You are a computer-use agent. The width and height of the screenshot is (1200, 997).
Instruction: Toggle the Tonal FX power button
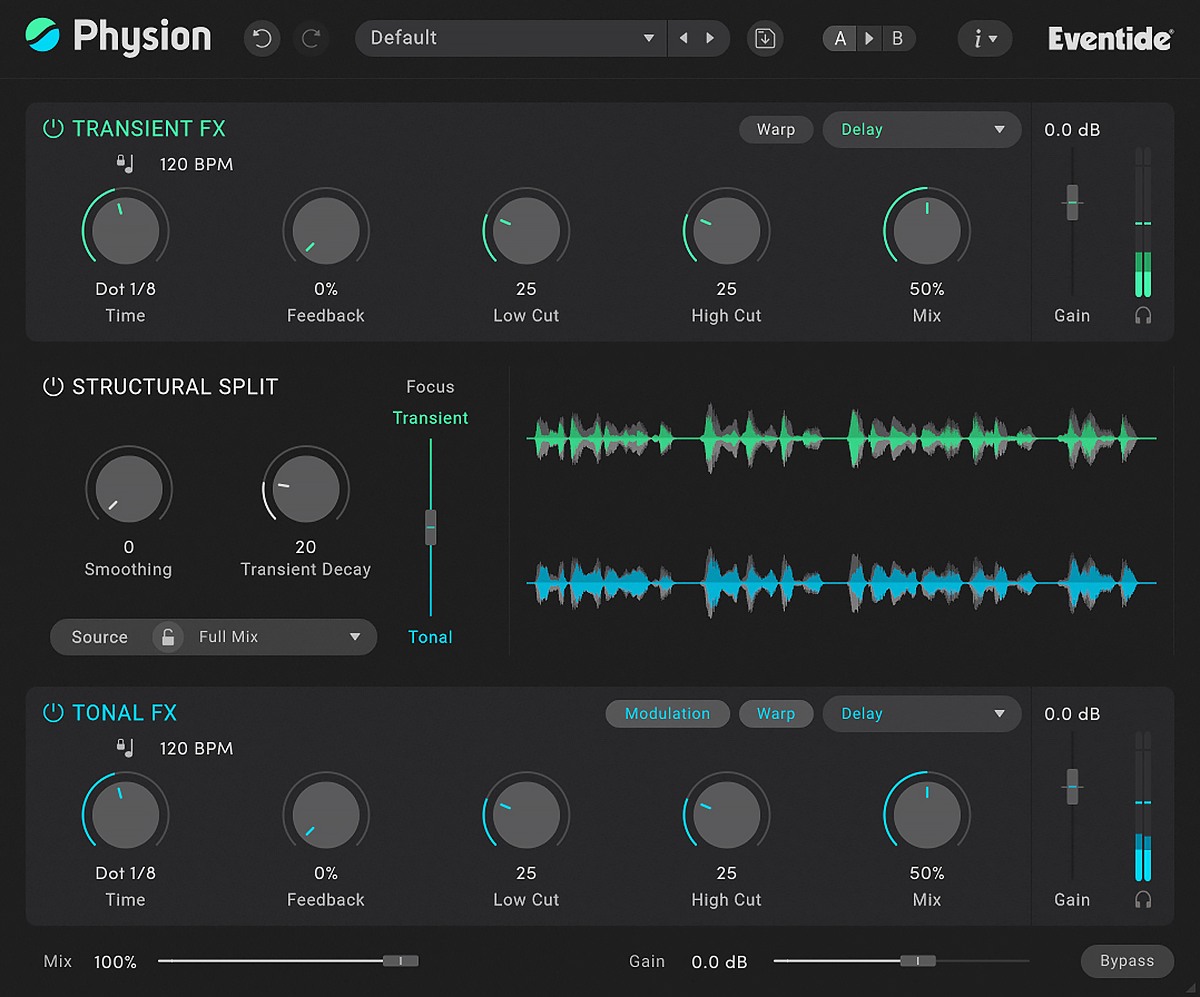point(52,713)
